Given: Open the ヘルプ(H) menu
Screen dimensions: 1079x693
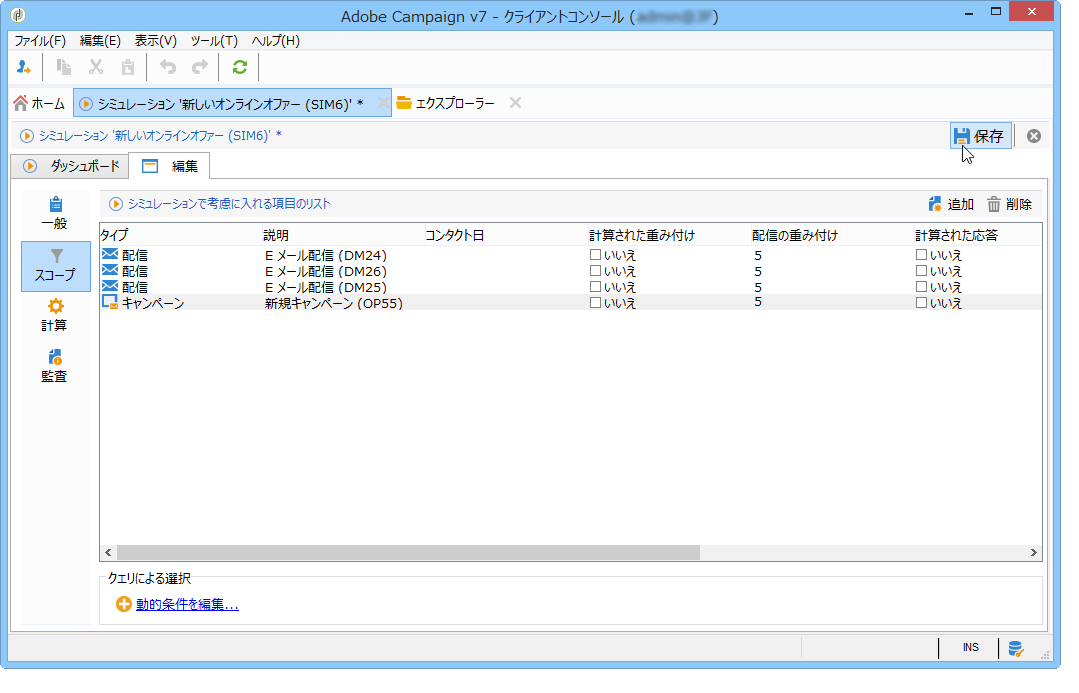Looking at the screenshot, I should tap(275, 41).
